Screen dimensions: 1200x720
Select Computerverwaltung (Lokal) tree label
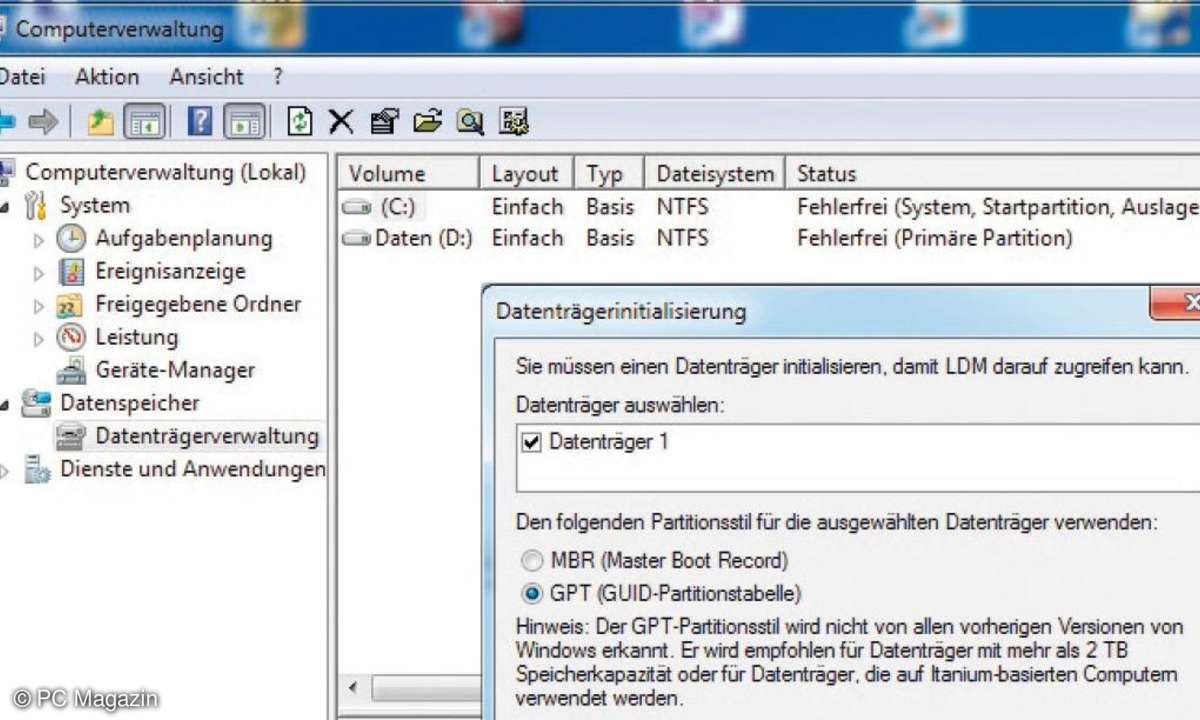pyautogui.click(x=166, y=172)
